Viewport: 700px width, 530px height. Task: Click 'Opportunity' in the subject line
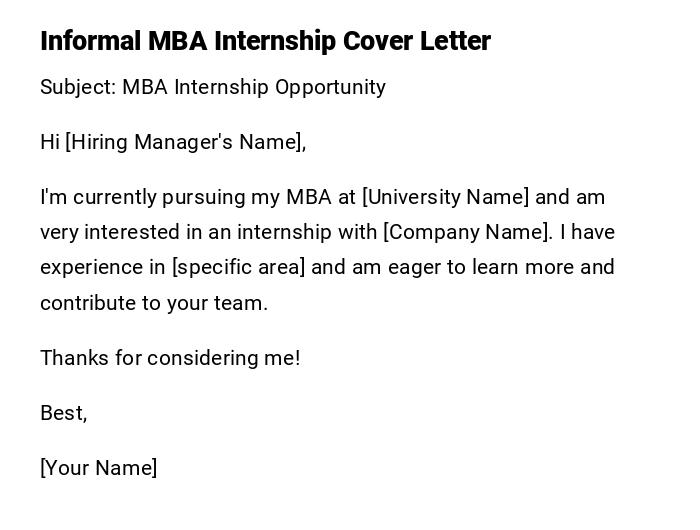pos(330,87)
